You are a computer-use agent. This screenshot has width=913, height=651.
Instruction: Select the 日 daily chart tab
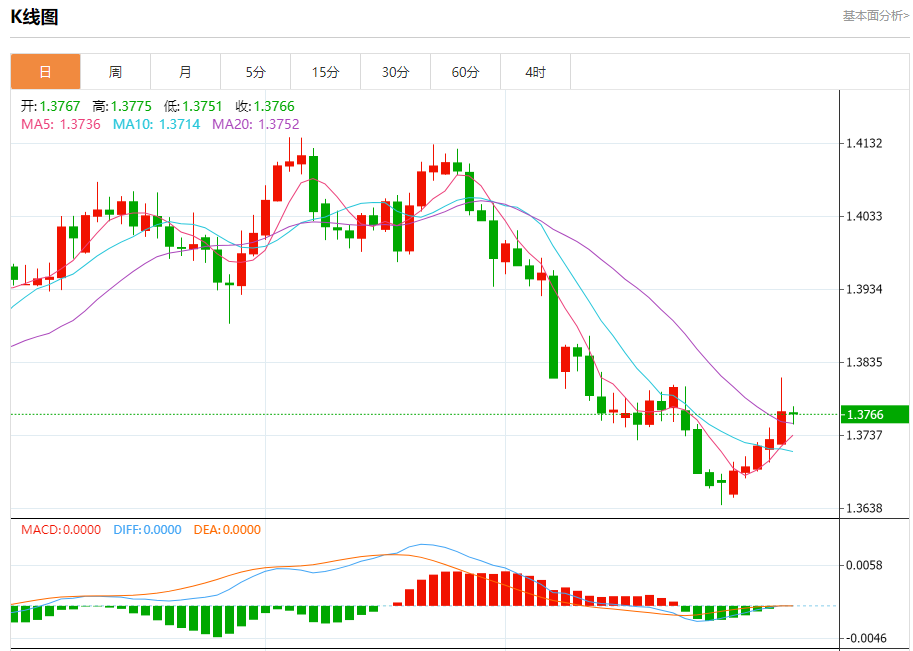45,72
